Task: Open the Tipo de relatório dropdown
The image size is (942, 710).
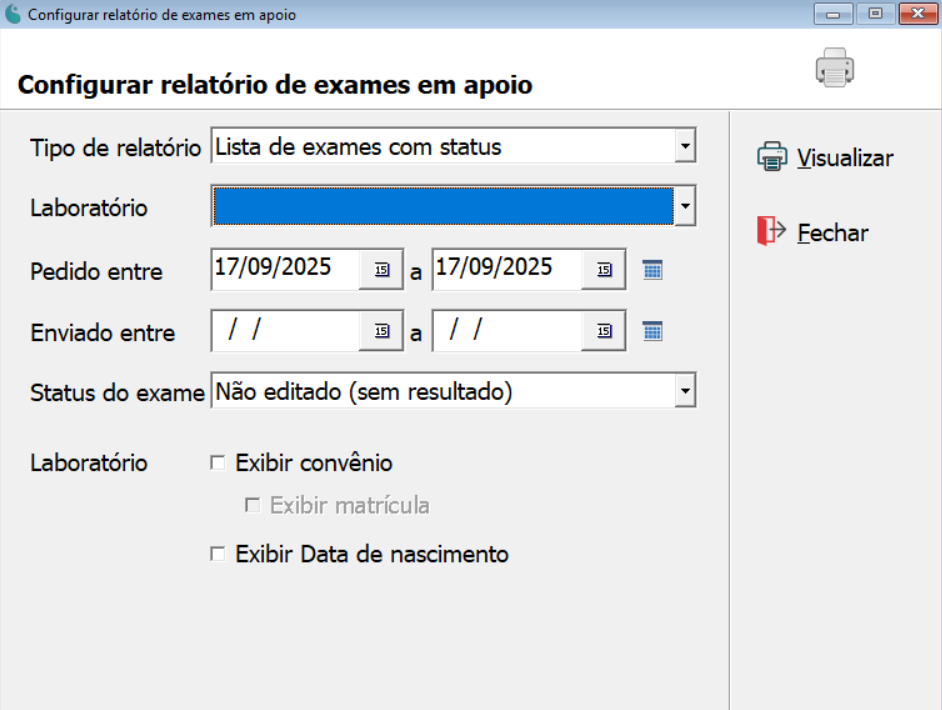Action: pyautogui.click(x=687, y=147)
